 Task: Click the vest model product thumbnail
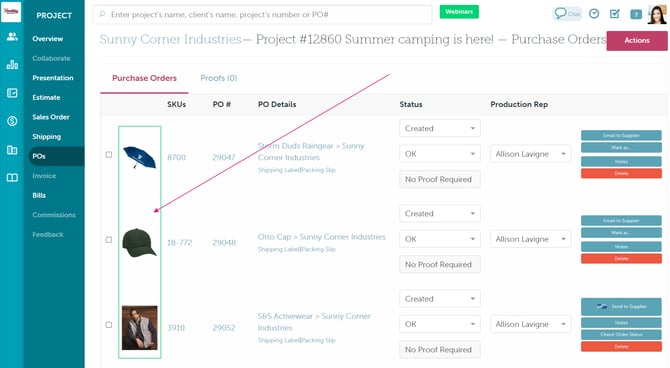(x=139, y=328)
